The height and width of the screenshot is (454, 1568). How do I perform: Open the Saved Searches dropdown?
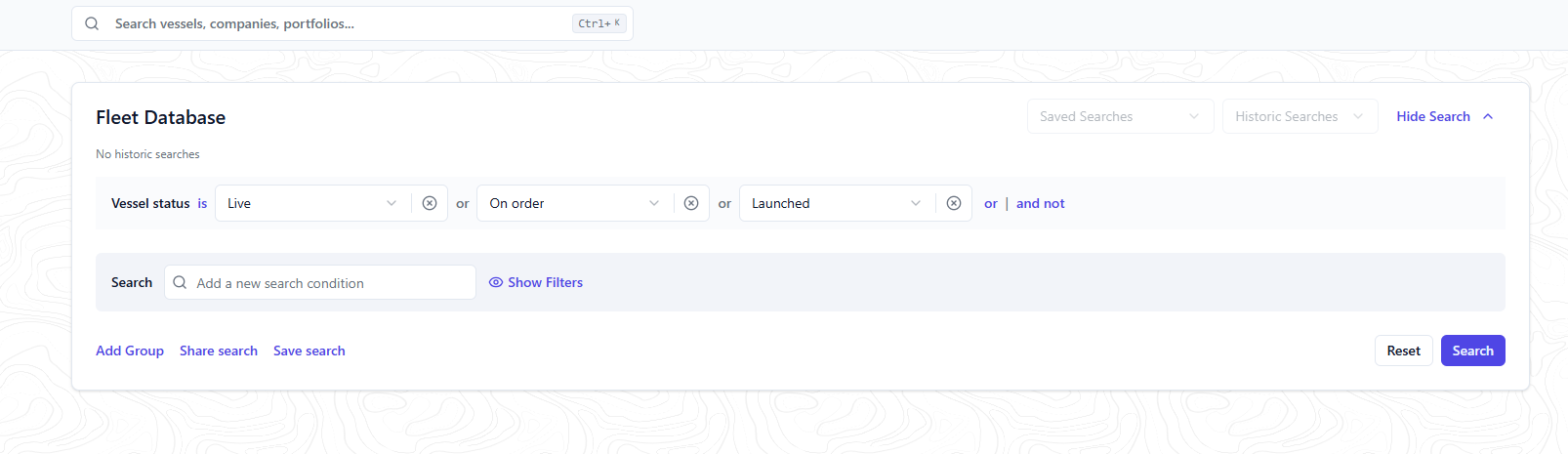tap(1120, 116)
